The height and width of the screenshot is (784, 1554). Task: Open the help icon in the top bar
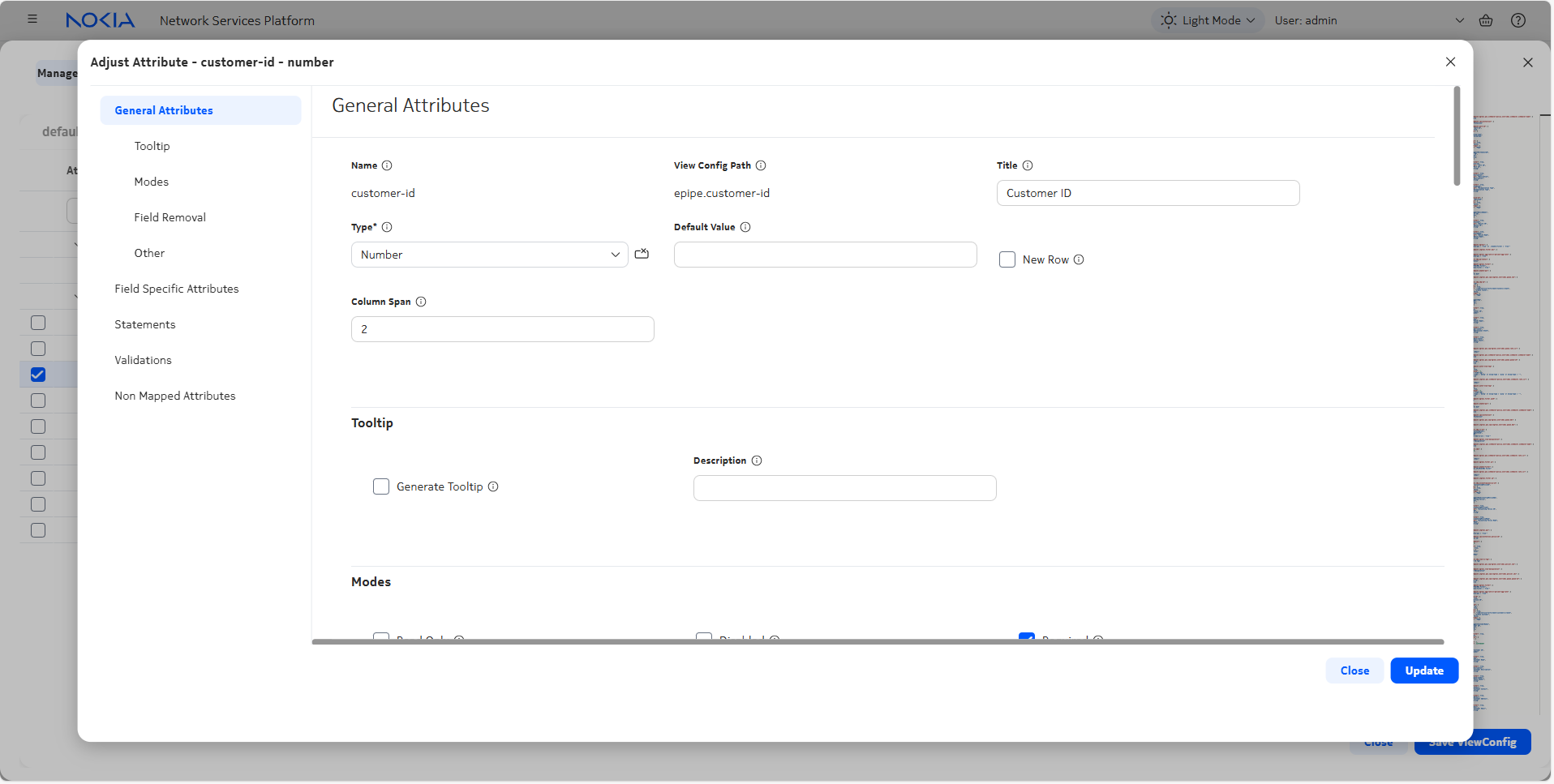tap(1518, 20)
